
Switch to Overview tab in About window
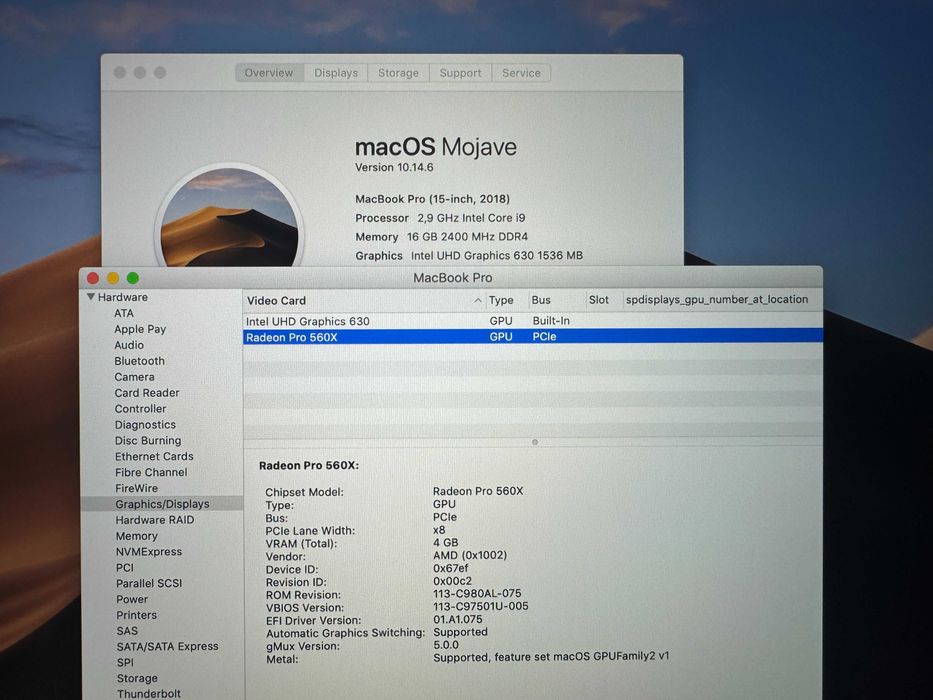[269, 73]
